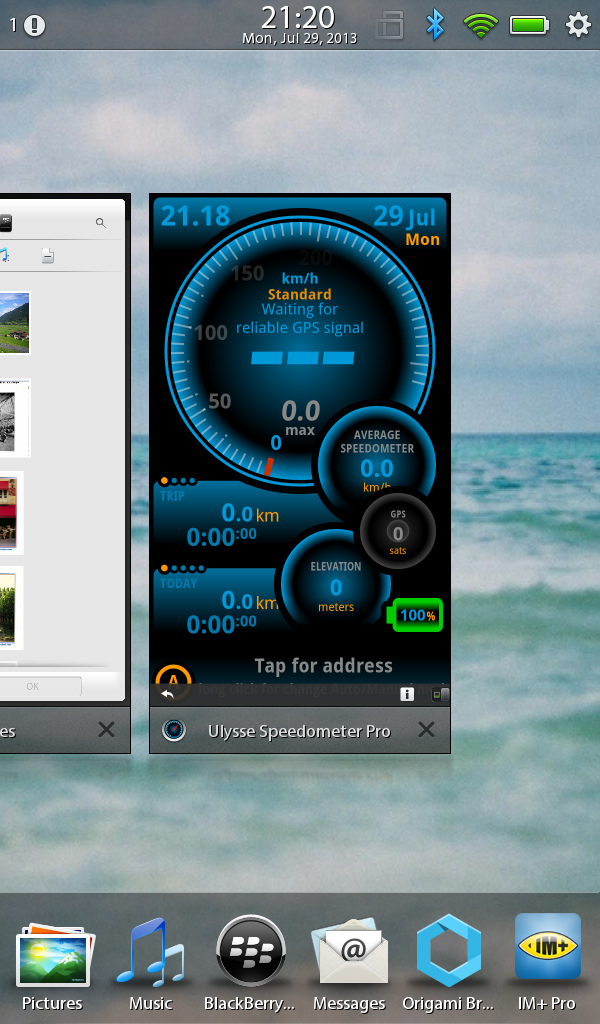This screenshot has width=600, height=1024.
Task: Close the Ulysse Speedometer Pro app card
Action: coord(426,729)
